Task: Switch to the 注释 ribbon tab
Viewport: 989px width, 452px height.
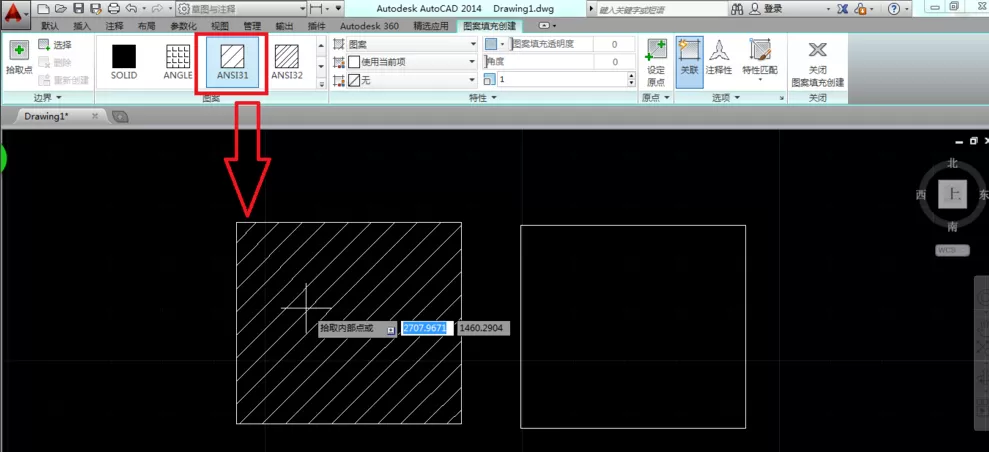Action: tap(115, 26)
